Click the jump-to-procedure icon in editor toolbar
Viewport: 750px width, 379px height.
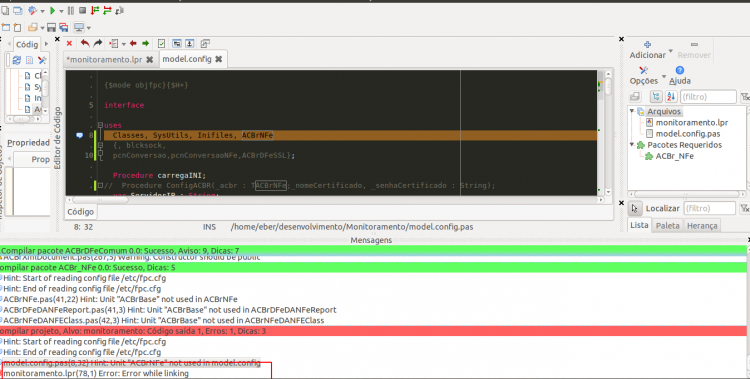click(x=114, y=44)
